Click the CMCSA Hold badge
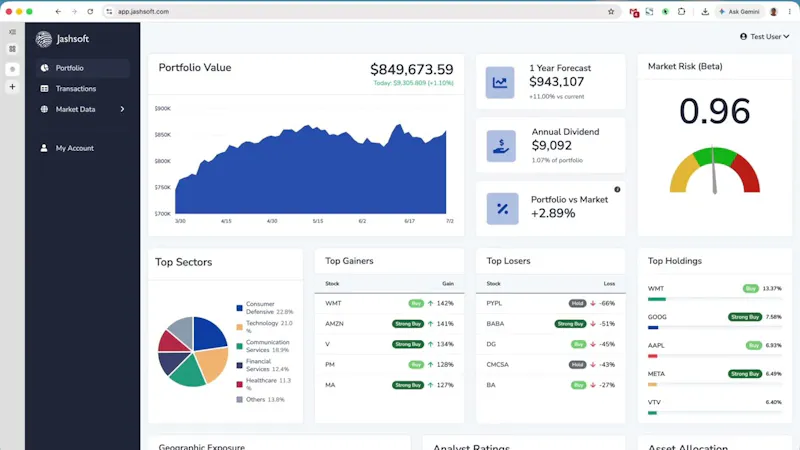Image resolution: width=800 pixels, height=450 pixels. click(x=577, y=365)
